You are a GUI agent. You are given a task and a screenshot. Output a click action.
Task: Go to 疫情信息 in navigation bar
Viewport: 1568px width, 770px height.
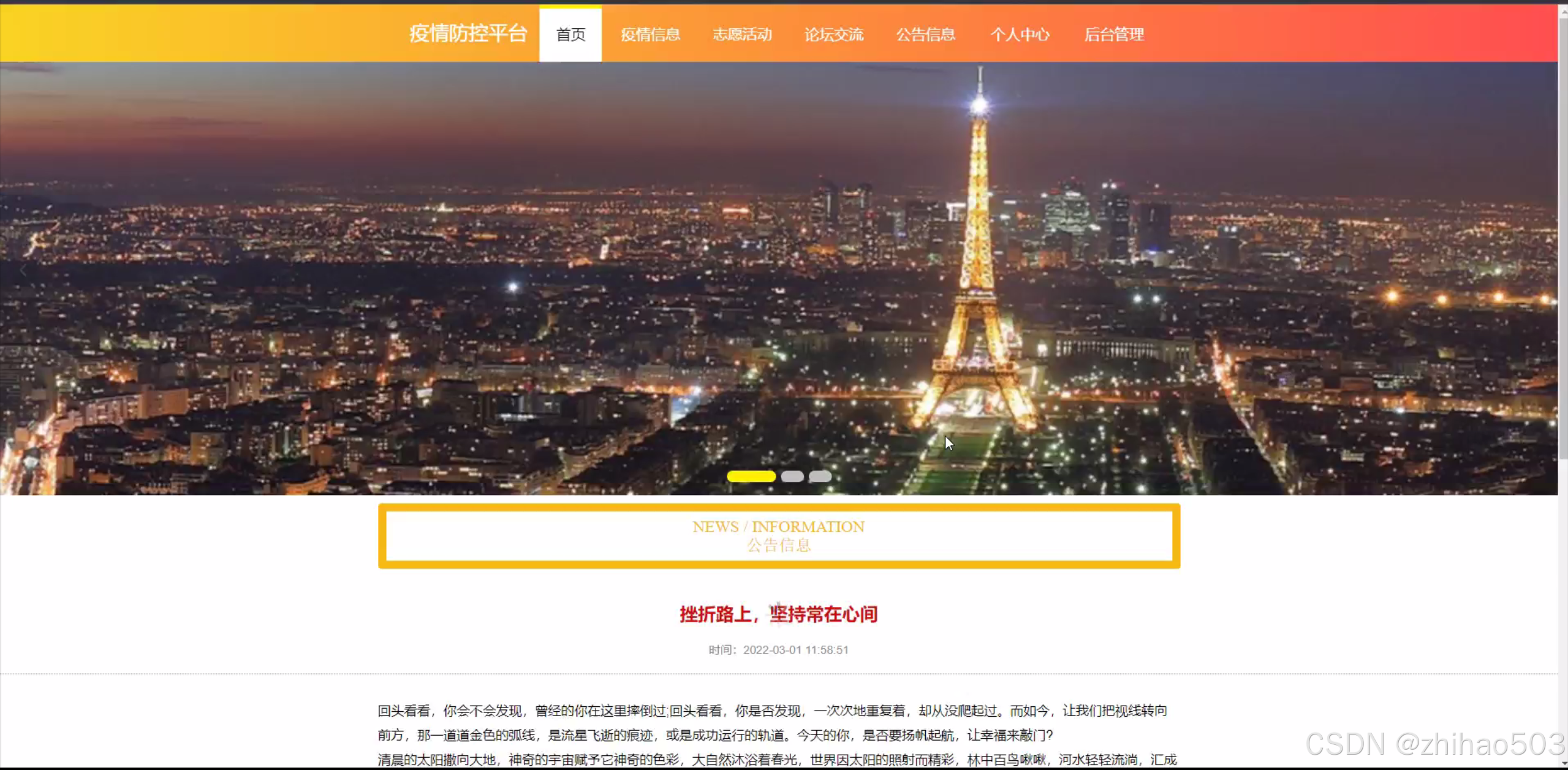(x=650, y=34)
